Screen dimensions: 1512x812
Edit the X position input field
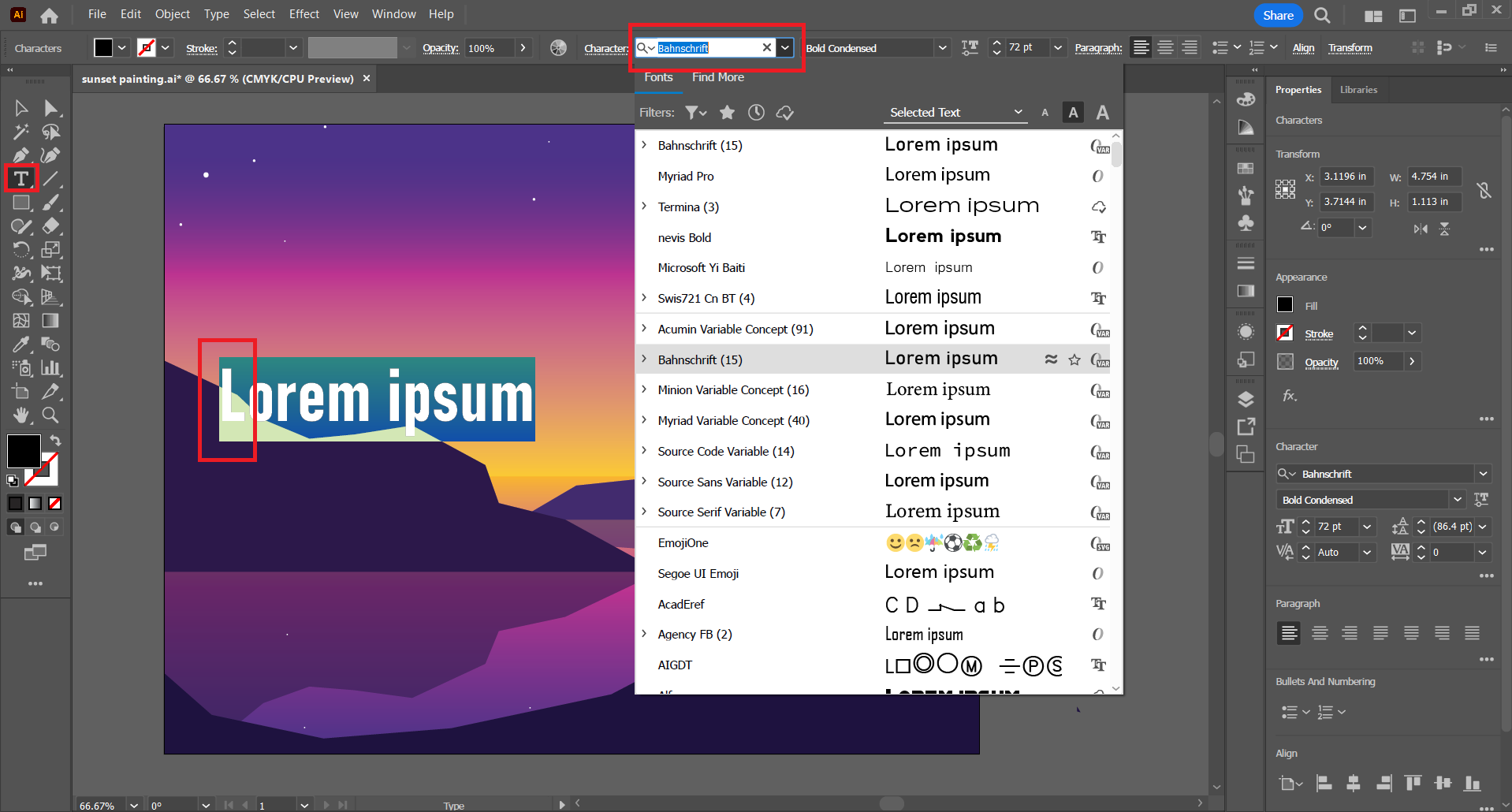click(1344, 176)
